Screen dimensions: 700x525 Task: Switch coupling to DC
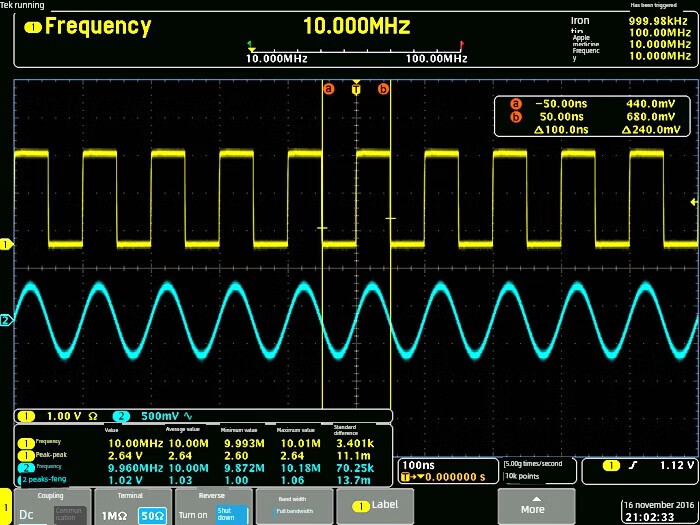tap(27, 514)
